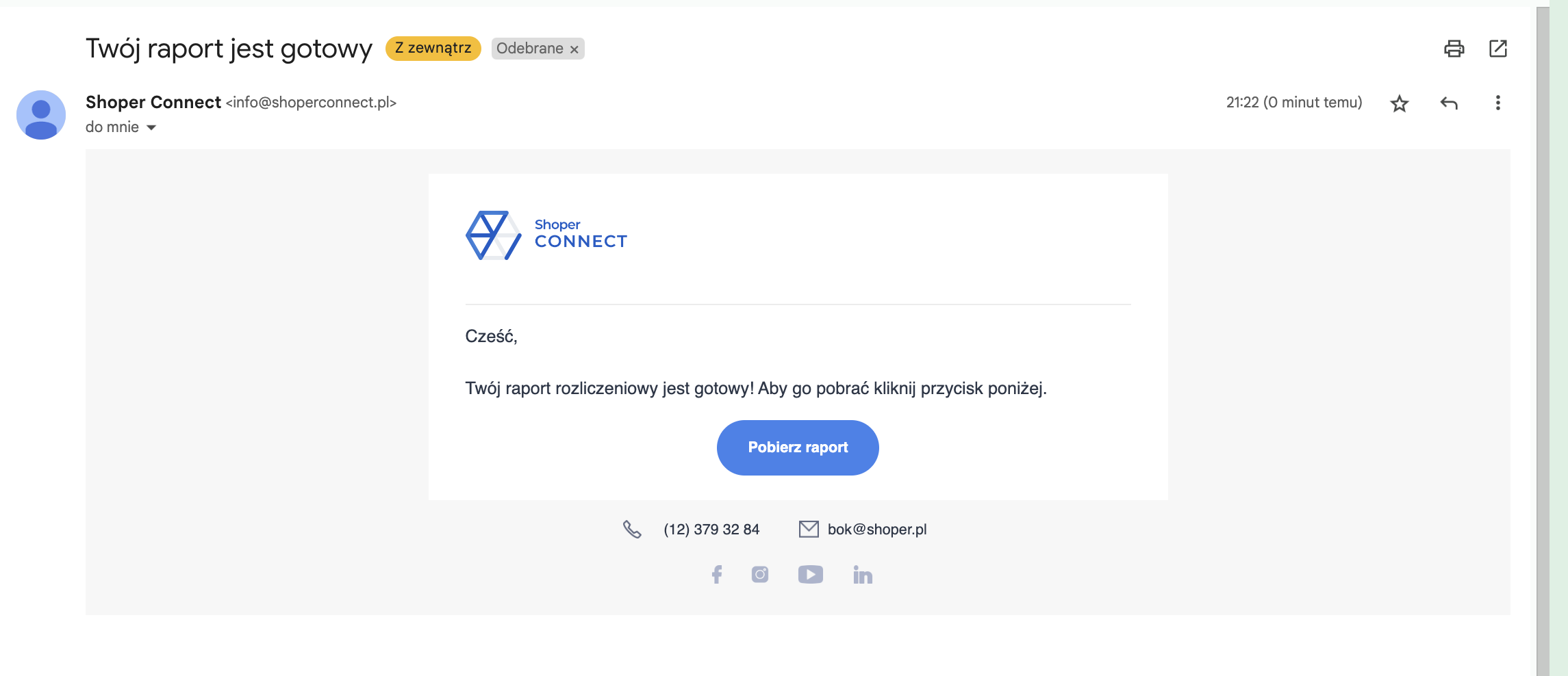Click phone number (12) 379 32 84
1568x676 pixels.
tap(711, 530)
